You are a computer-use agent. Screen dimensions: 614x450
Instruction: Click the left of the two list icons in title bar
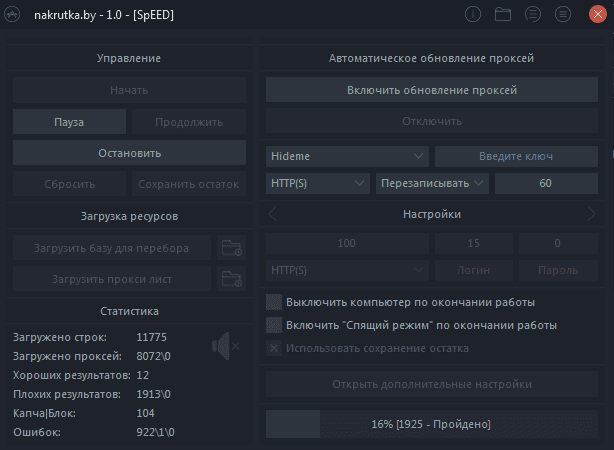click(x=533, y=14)
